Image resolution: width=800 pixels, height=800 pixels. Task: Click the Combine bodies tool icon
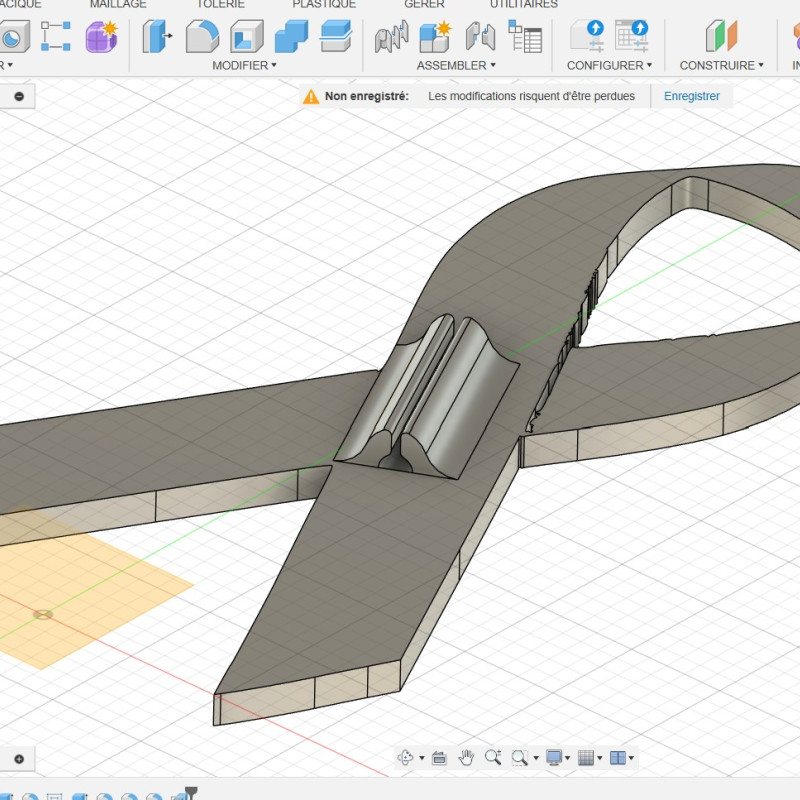click(291, 37)
